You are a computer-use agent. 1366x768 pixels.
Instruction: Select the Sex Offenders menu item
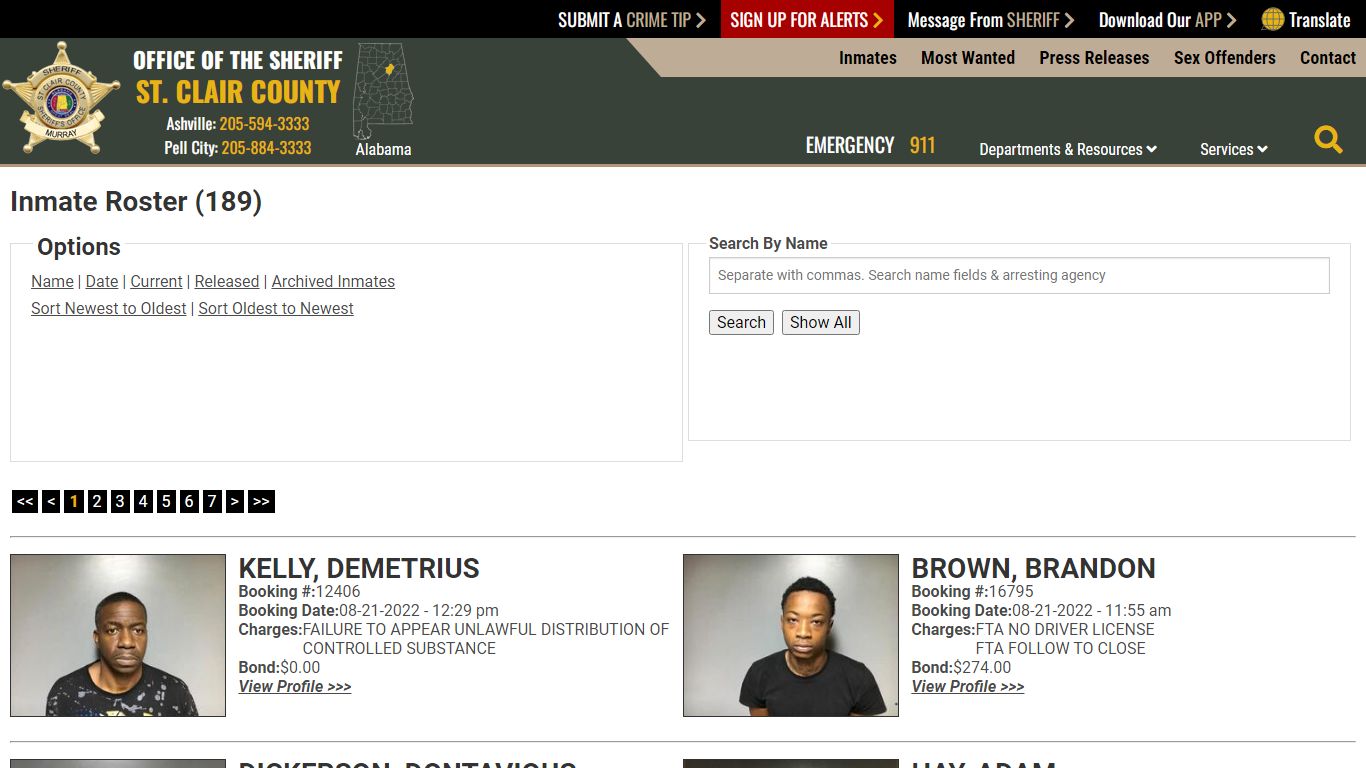1225,58
